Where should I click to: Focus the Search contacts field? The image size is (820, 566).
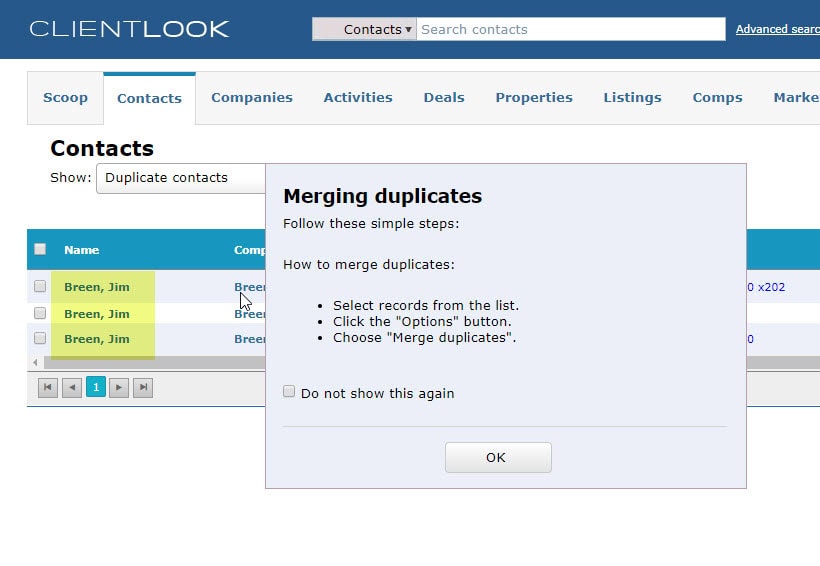[571, 29]
